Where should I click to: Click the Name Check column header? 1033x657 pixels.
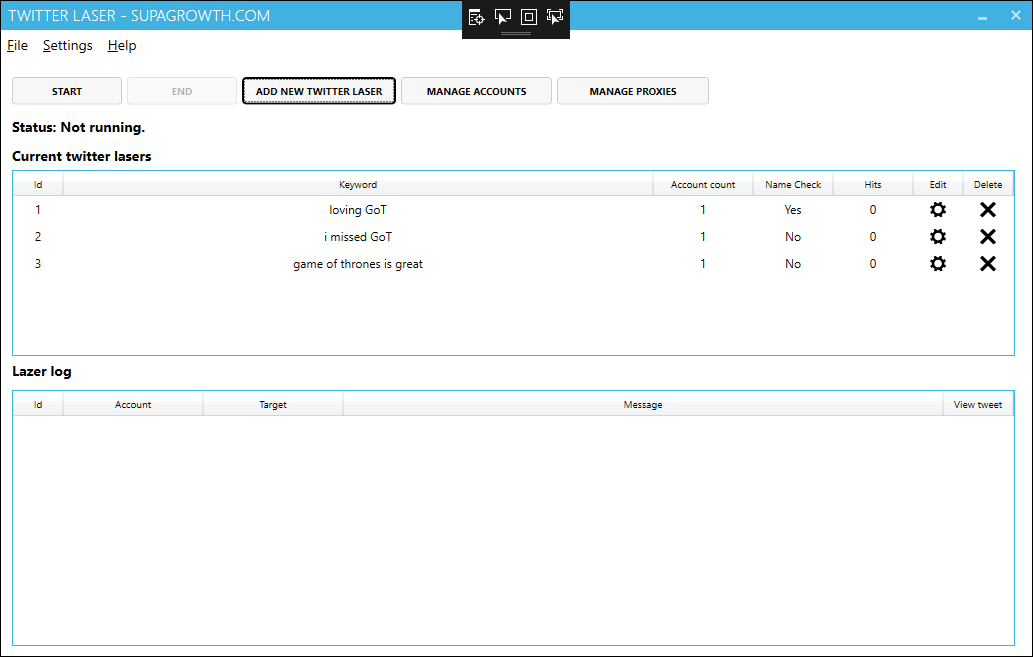click(x=793, y=185)
